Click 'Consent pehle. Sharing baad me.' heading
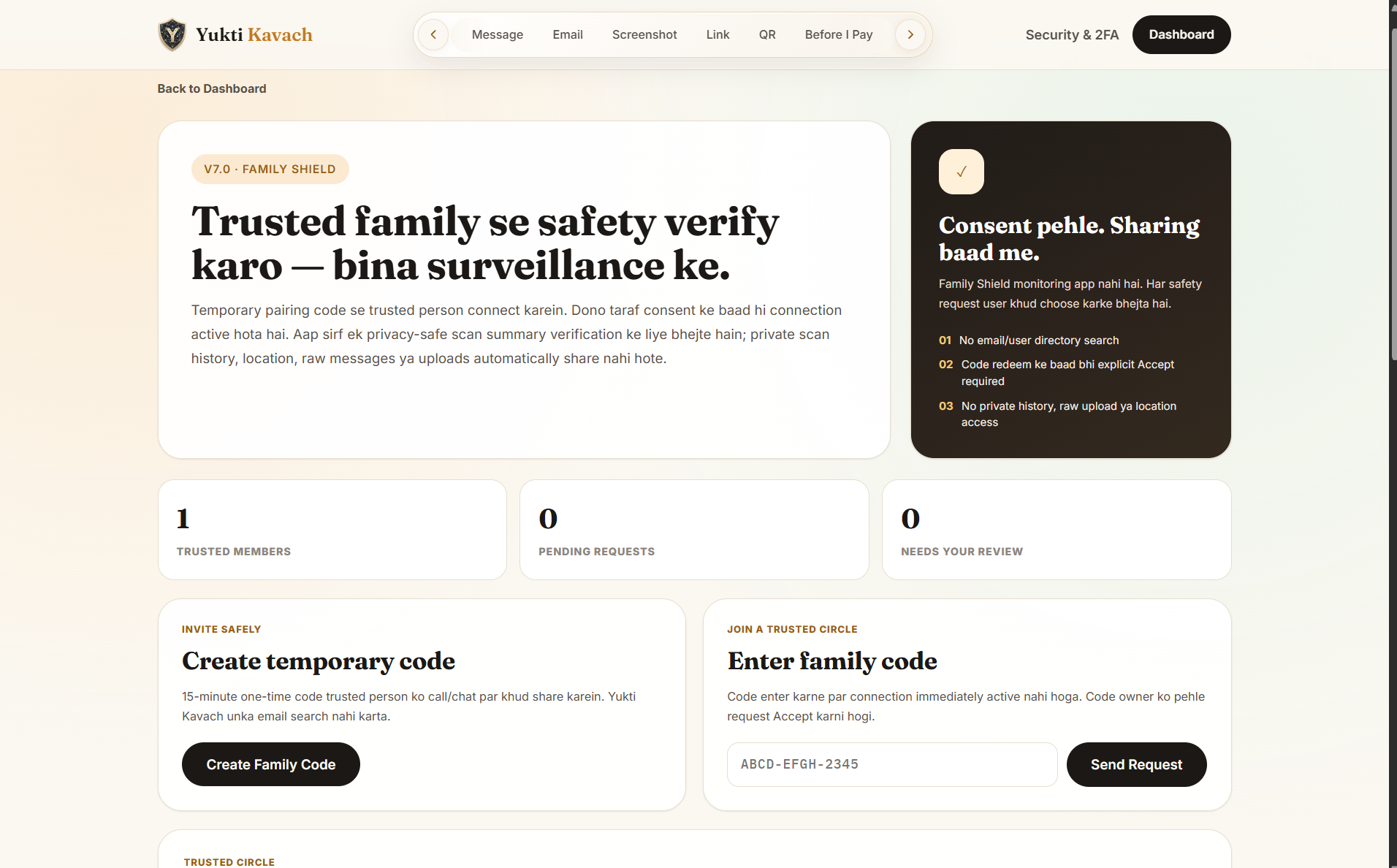1397x868 pixels. (x=1069, y=238)
